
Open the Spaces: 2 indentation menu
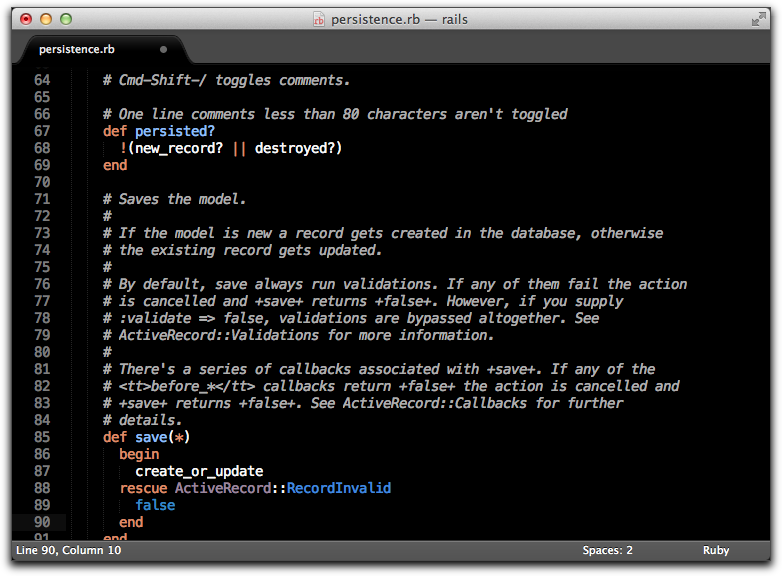[x=607, y=550]
